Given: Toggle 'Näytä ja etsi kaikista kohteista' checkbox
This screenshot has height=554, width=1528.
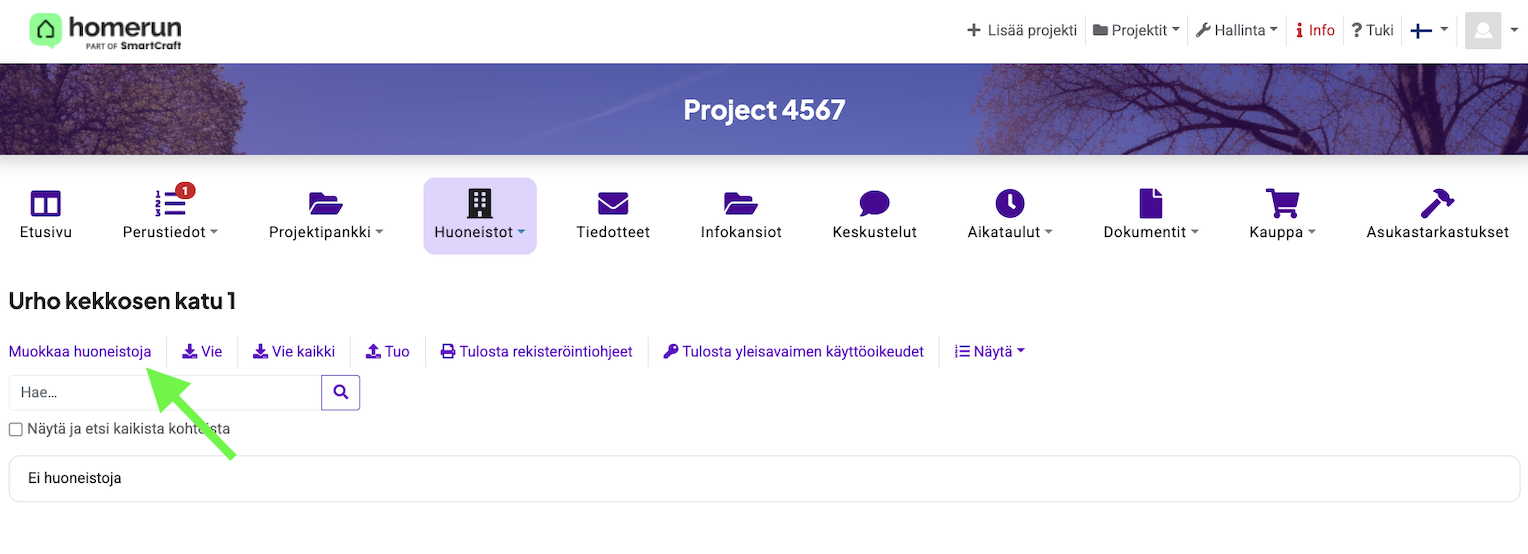Looking at the screenshot, I should [x=16, y=429].
